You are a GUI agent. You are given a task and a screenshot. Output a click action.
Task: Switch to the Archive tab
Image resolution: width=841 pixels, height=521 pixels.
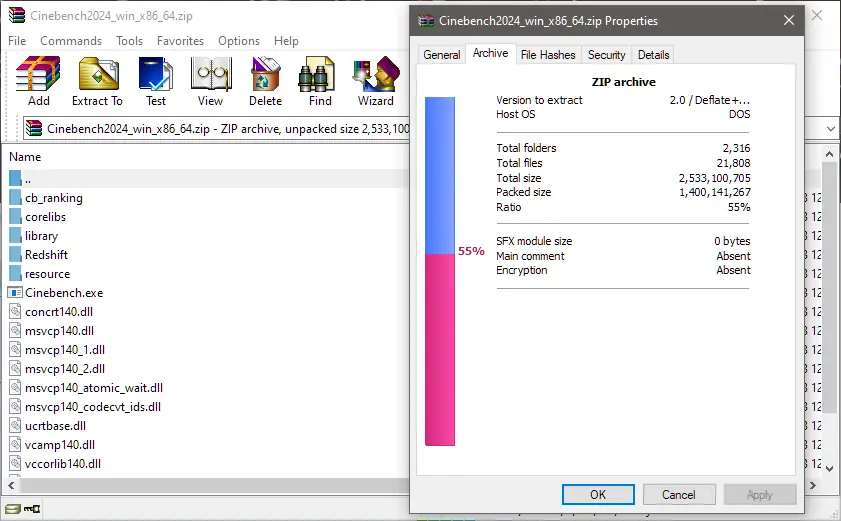coord(490,53)
